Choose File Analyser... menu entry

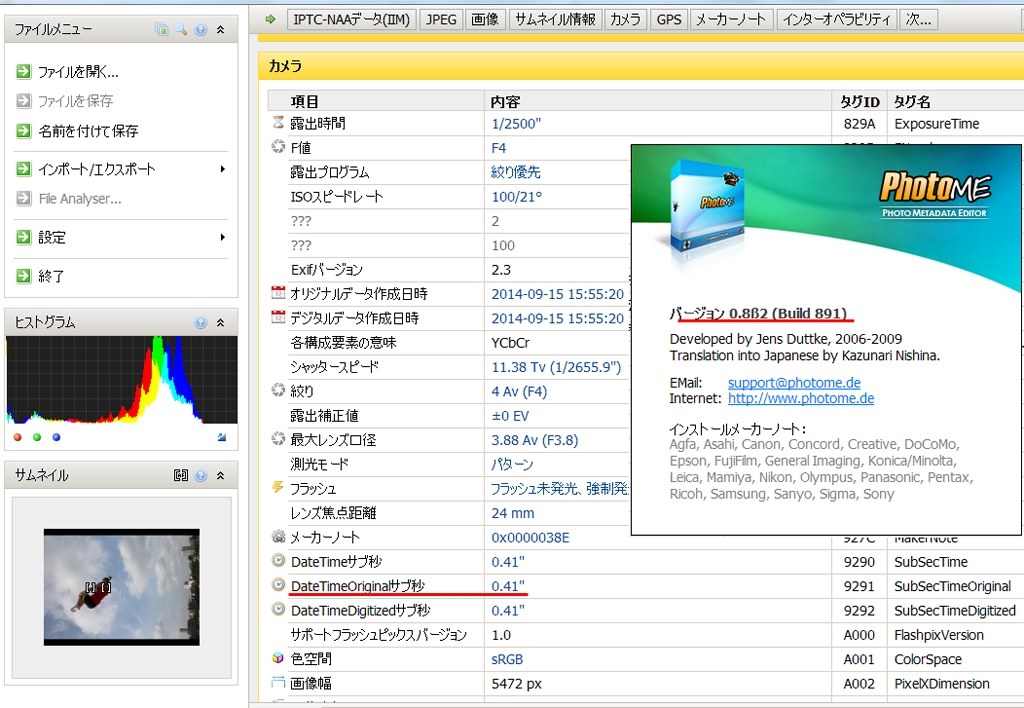[x=80, y=199]
